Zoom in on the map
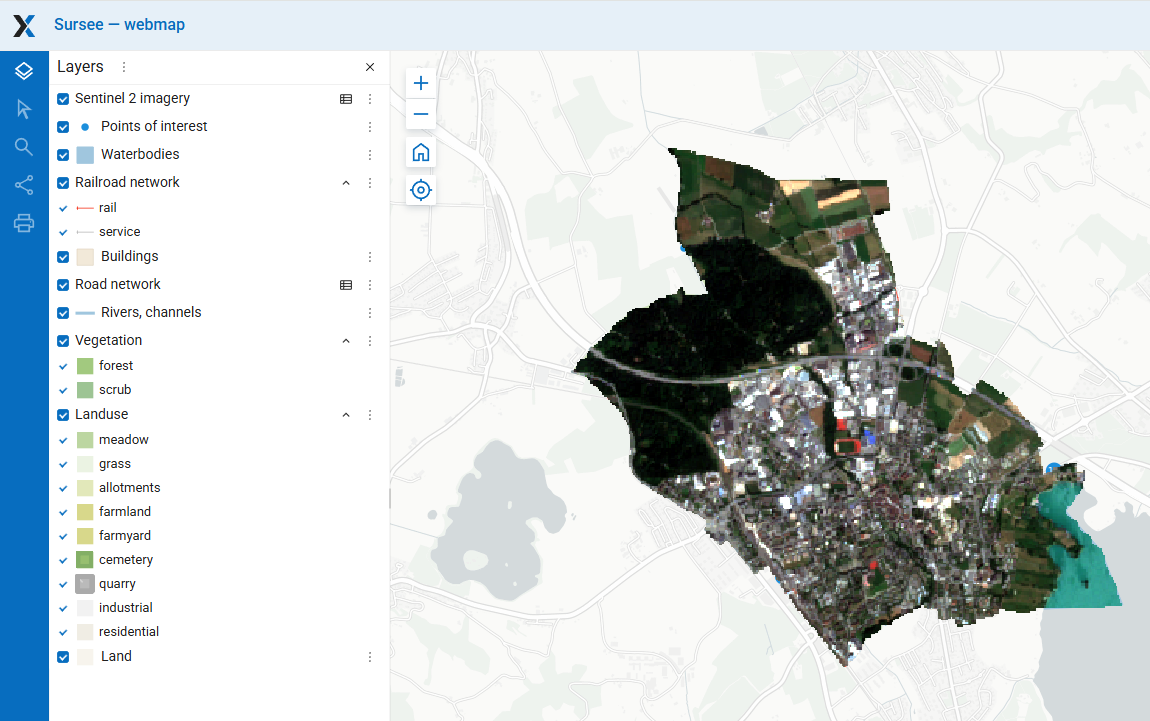1150x721 pixels. [421, 83]
